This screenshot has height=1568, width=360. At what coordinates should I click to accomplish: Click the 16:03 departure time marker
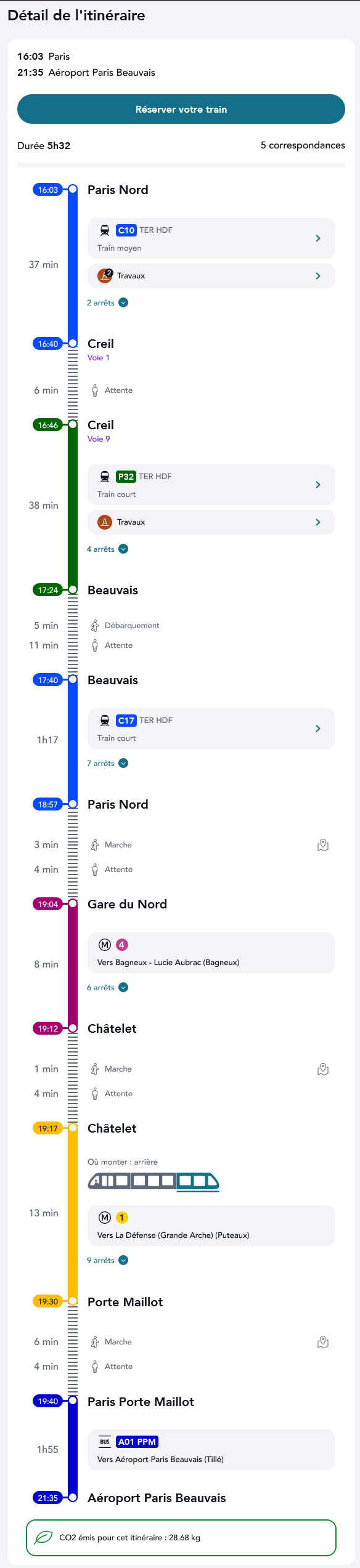[47, 190]
